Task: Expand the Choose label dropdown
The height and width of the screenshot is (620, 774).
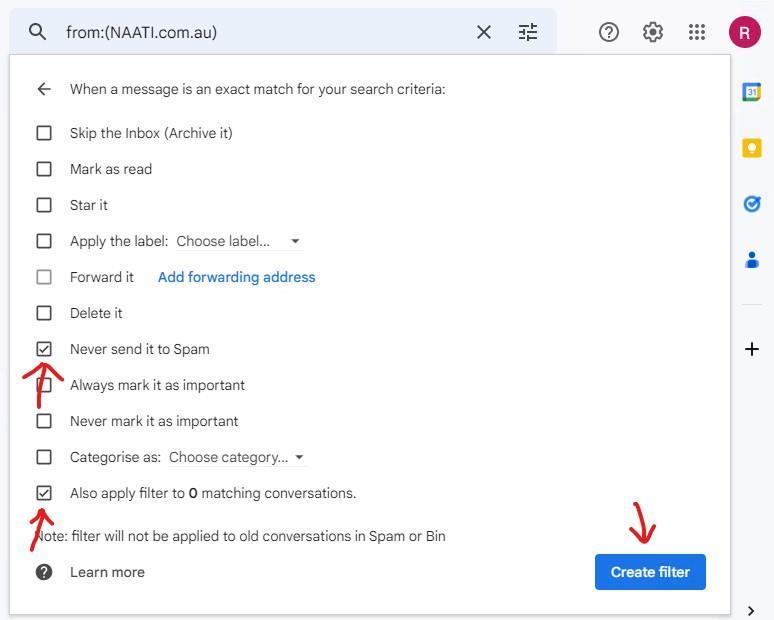Action: coord(238,241)
